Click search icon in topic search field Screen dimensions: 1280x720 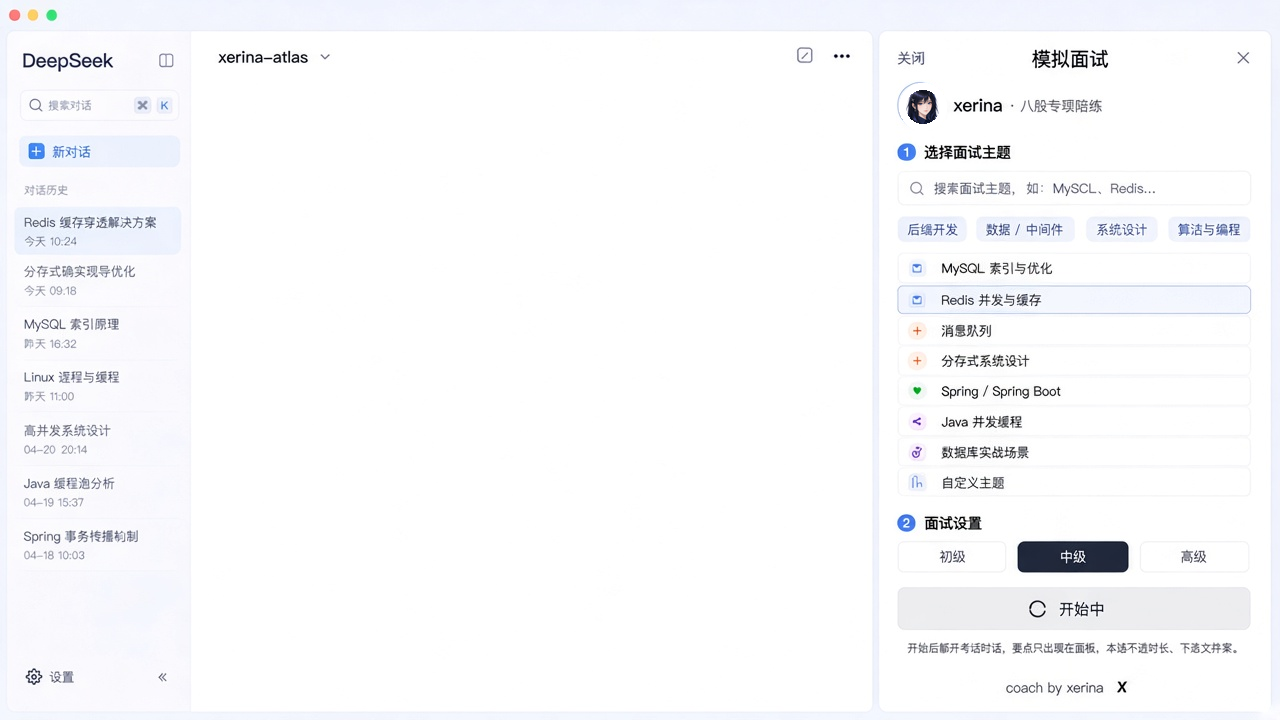coord(916,188)
